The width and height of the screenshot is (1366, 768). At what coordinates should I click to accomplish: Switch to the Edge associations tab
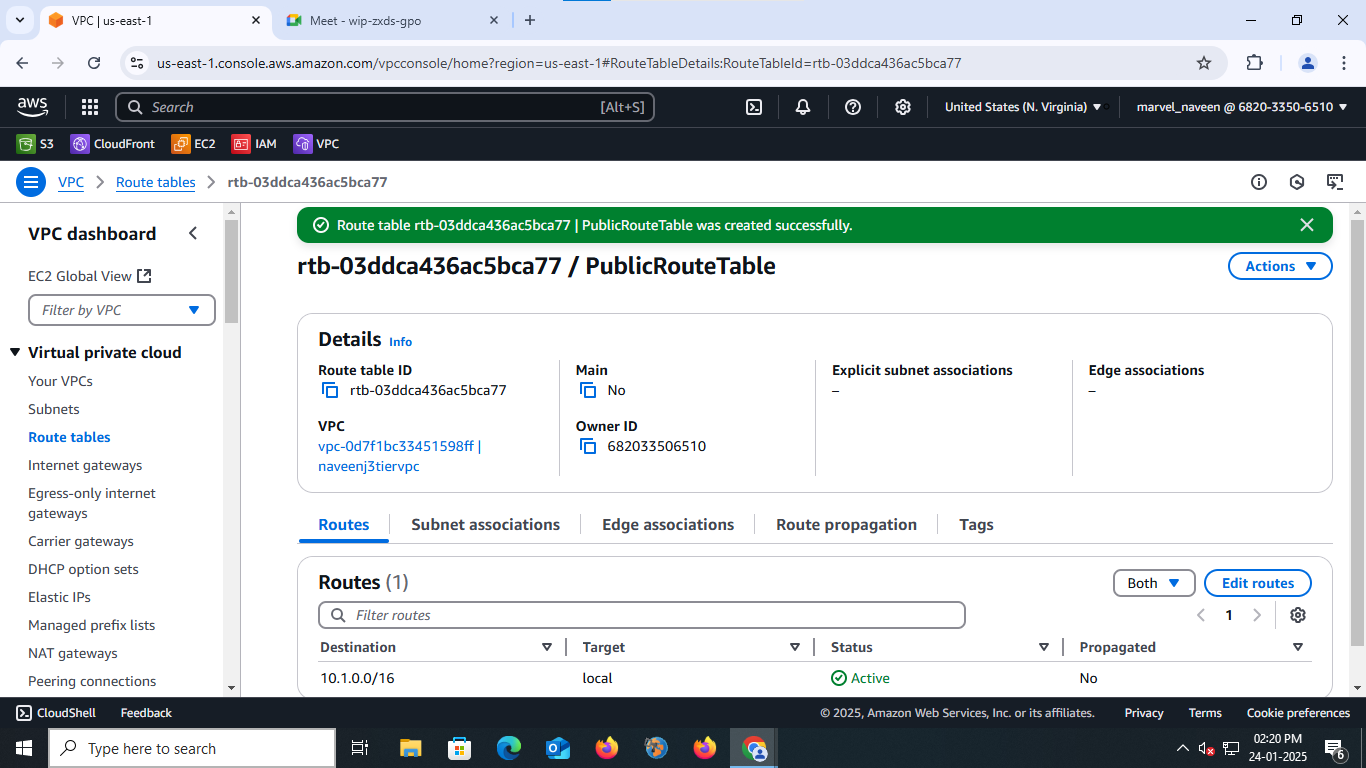point(668,524)
